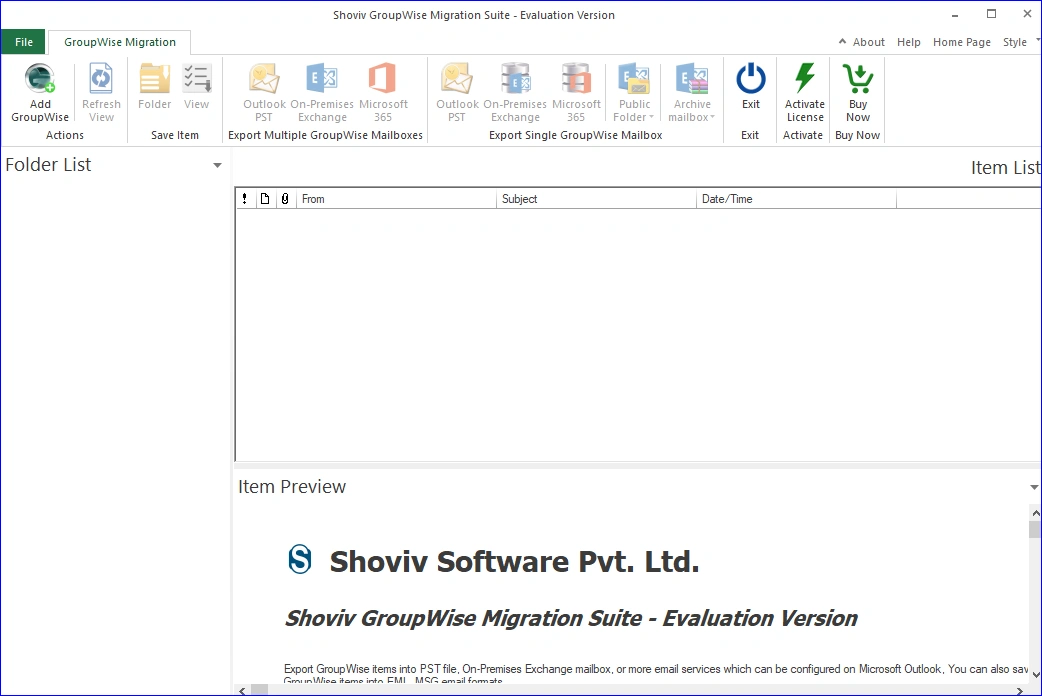The width and height of the screenshot is (1042, 696).
Task: Sort by the importance exclamation column
Action: pyautogui.click(x=245, y=199)
